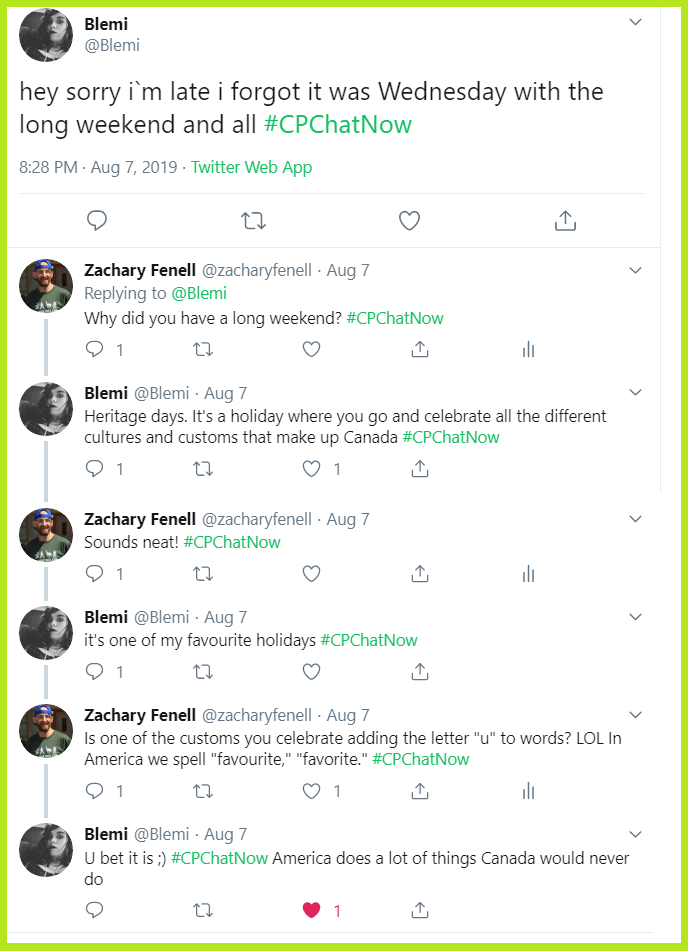The height and width of the screenshot is (952, 688).
Task: Unlike the "U bet it is" tweet
Action: click(311, 910)
